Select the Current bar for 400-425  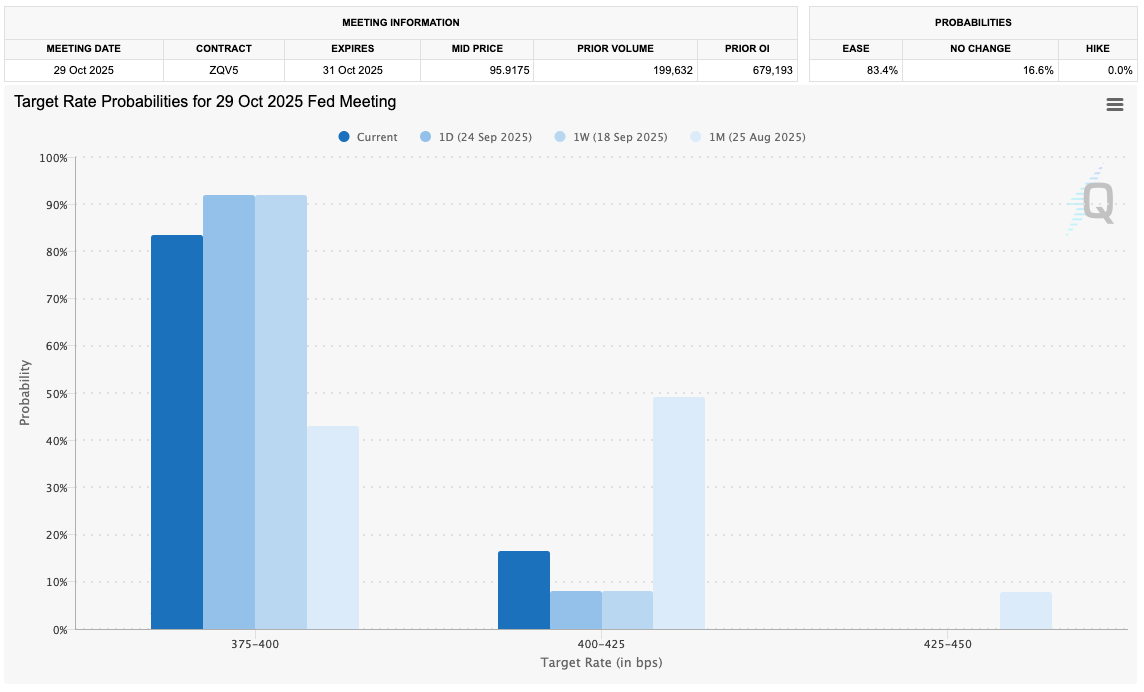pyautogui.click(x=524, y=590)
